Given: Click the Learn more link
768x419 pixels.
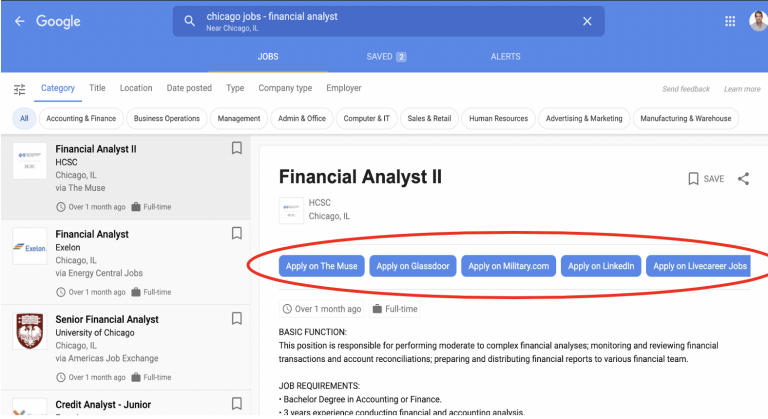Looking at the screenshot, I should 742,89.
